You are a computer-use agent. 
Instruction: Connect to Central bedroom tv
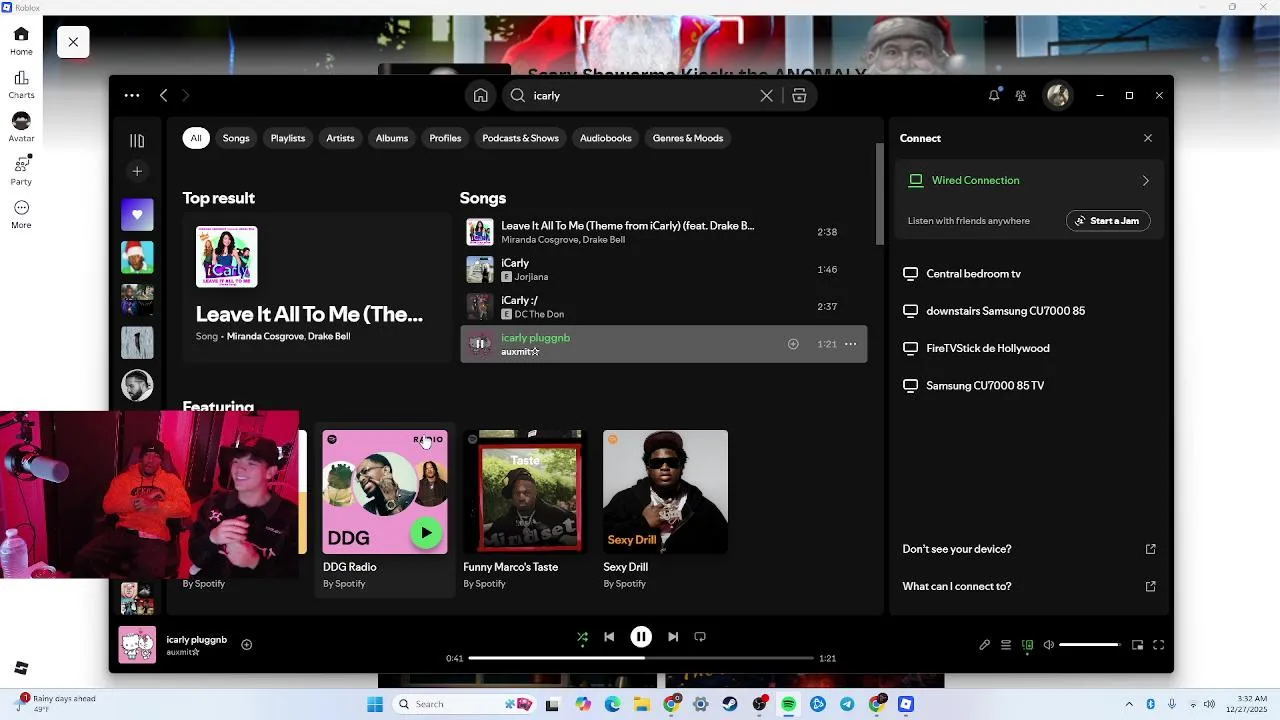1027,274
